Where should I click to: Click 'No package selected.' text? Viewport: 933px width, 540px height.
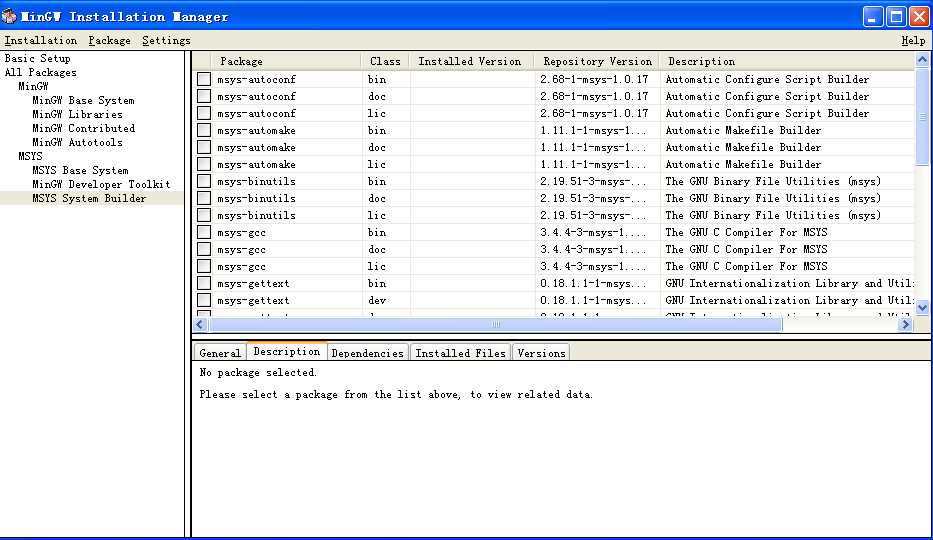tap(258, 372)
